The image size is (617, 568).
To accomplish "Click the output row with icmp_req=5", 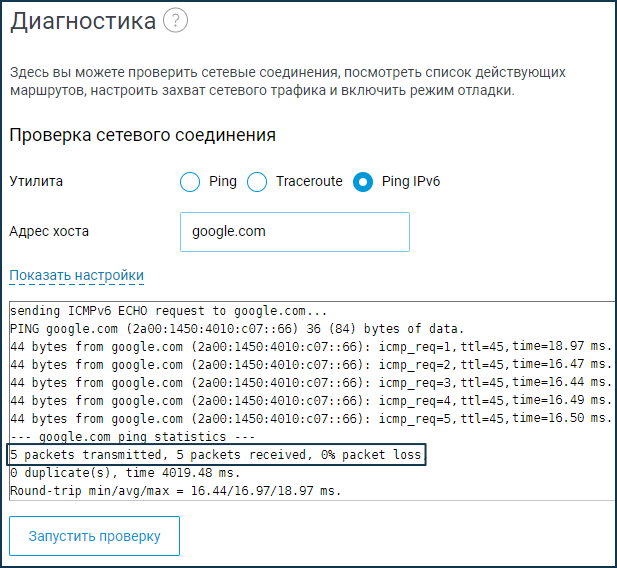I will (x=311, y=418).
